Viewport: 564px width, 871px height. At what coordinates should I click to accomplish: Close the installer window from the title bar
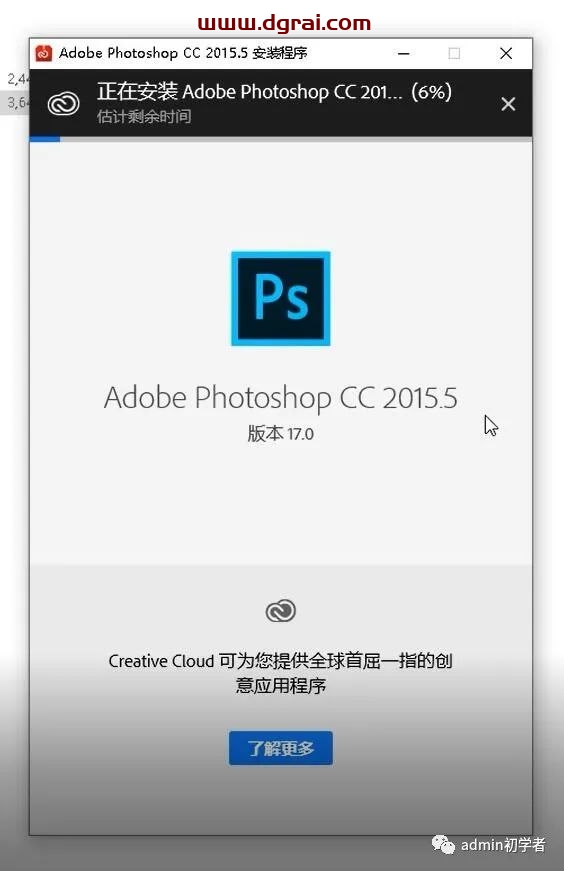point(506,53)
